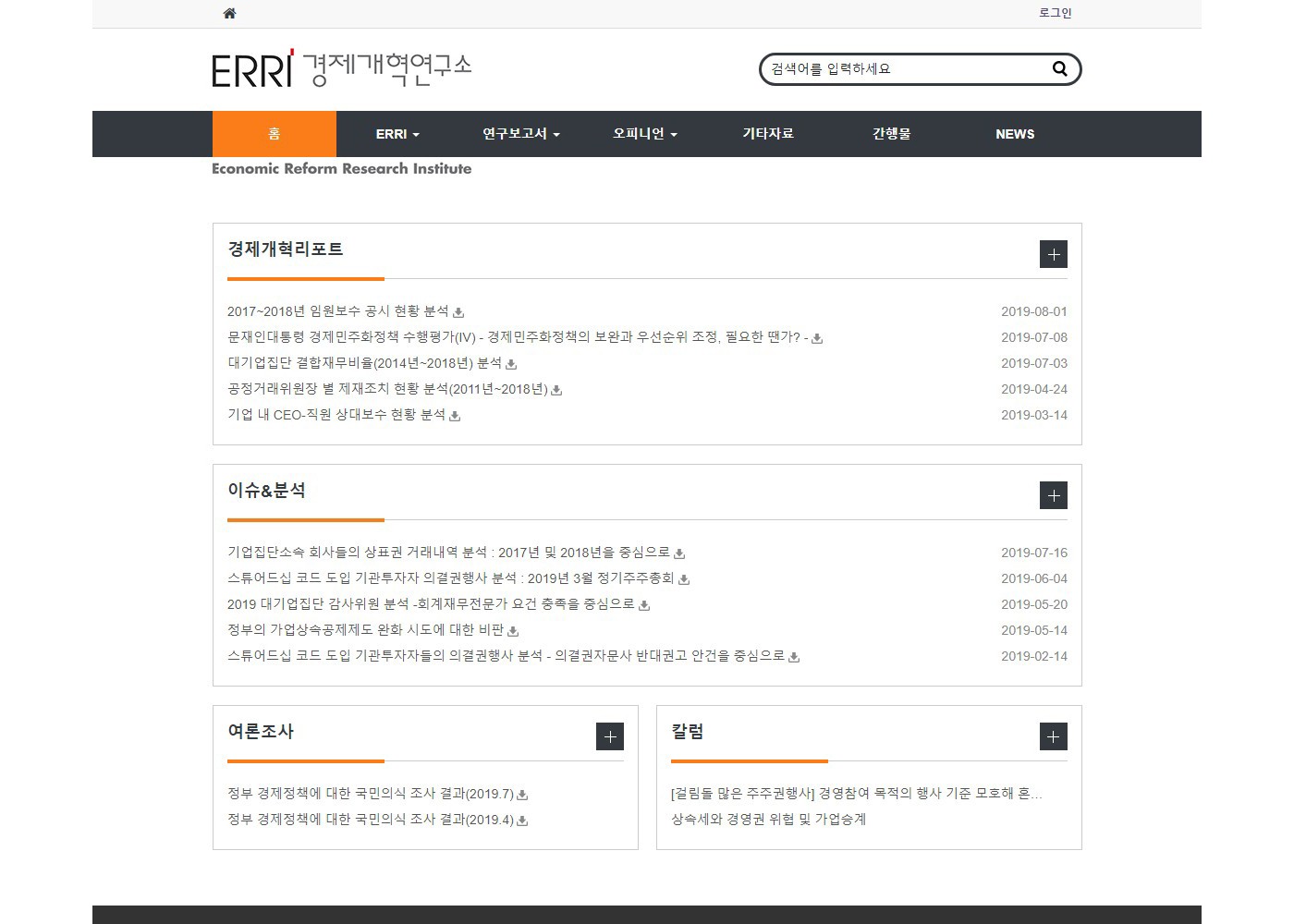The height and width of the screenshot is (924, 1294).
Task: Expand the 오피니언 dropdown menu
Action: click(x=644, y=134)
